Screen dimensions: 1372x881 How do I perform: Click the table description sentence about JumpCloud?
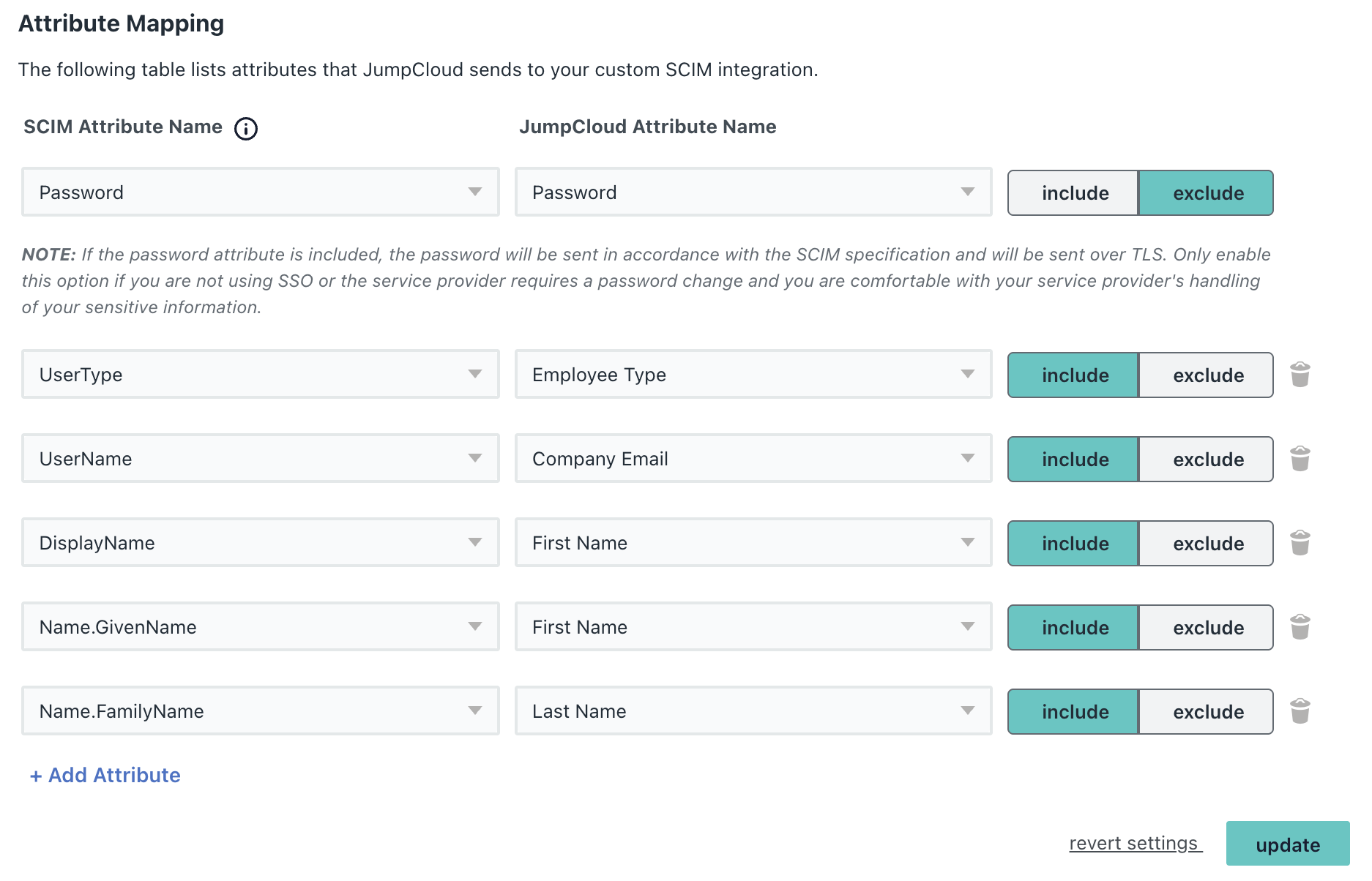418,70
